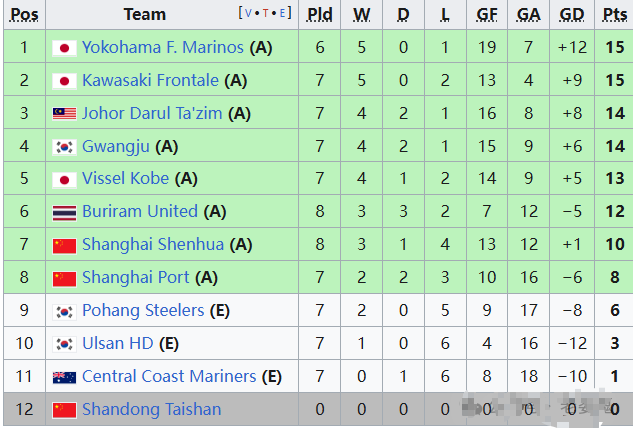Click the South Korea flag beside Pohang Steelers
The image size is (636, 428).
[64, 311]
